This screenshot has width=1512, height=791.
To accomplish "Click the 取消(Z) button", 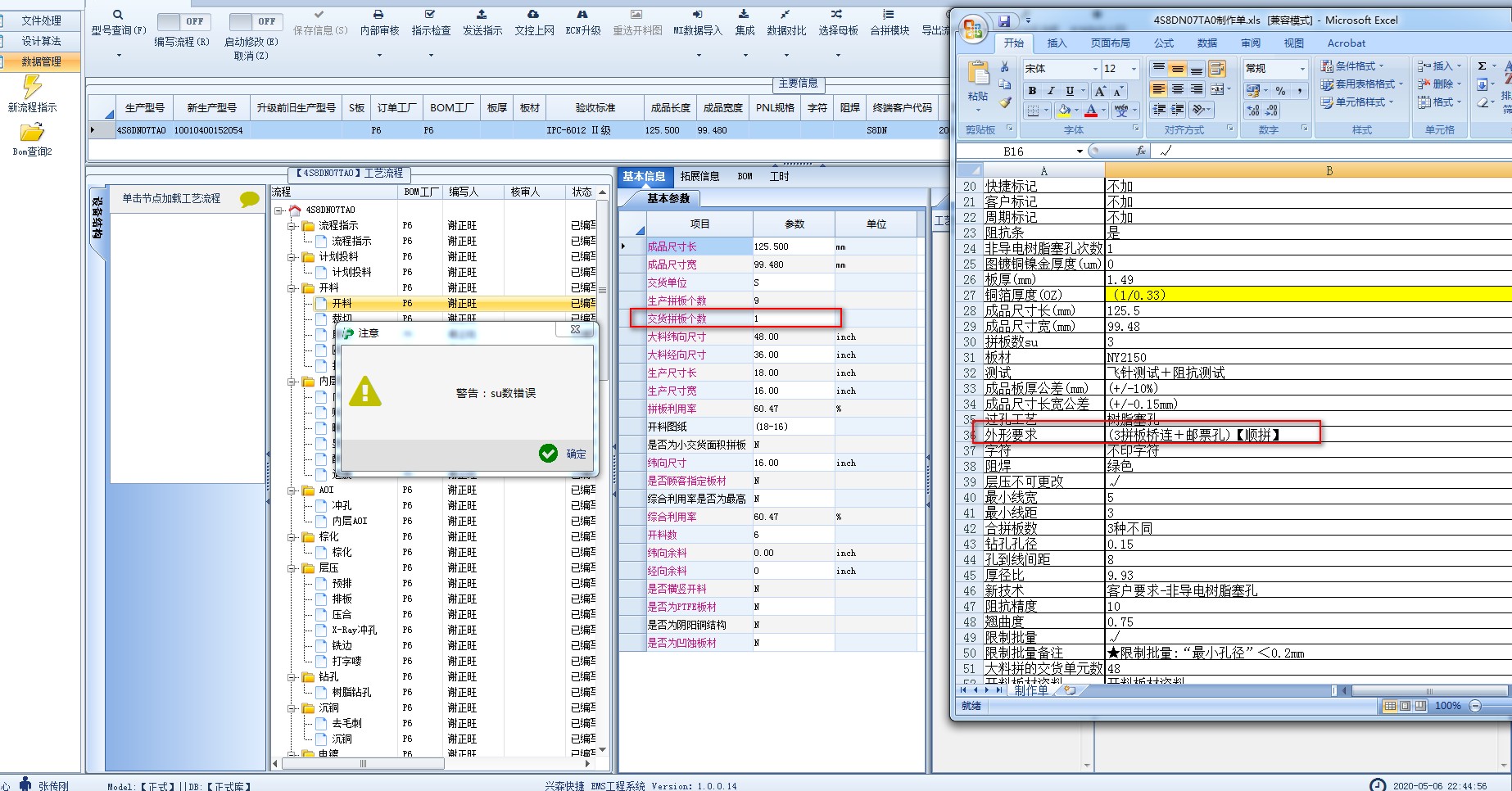I will pyautogui.click(x=251, y=56).
